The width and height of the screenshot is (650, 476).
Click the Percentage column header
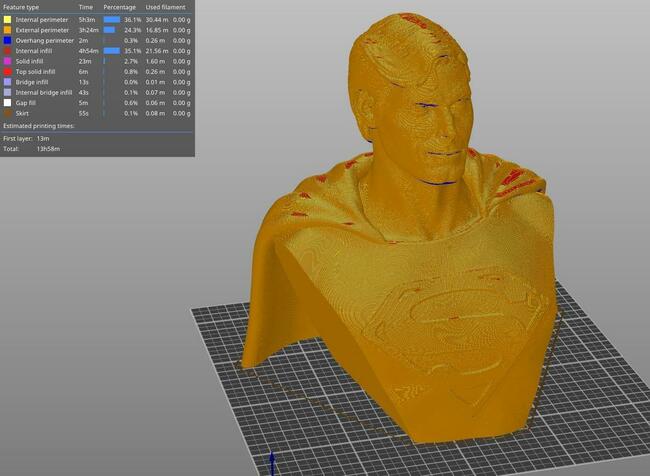(x=119, y=7)
